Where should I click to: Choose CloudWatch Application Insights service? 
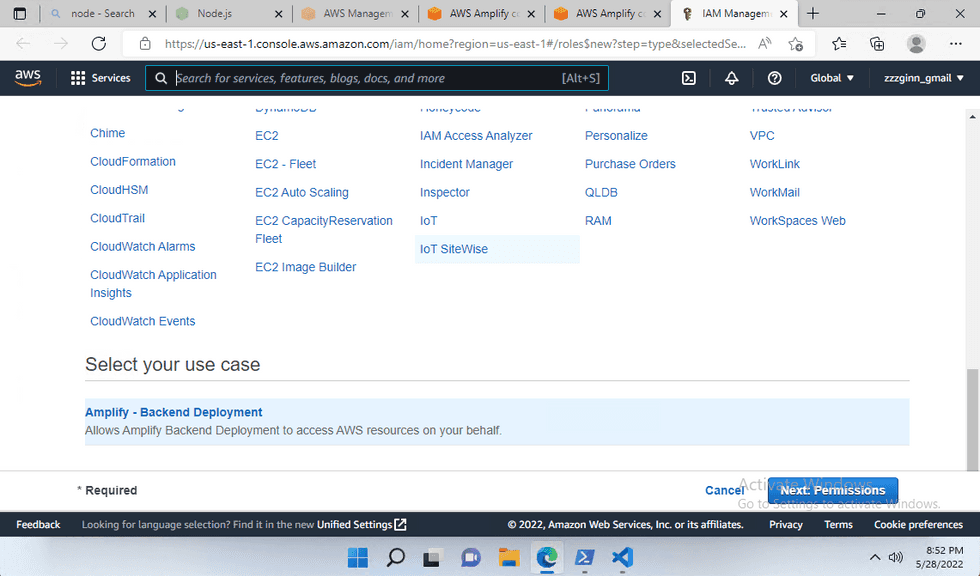tap(153, 284)
